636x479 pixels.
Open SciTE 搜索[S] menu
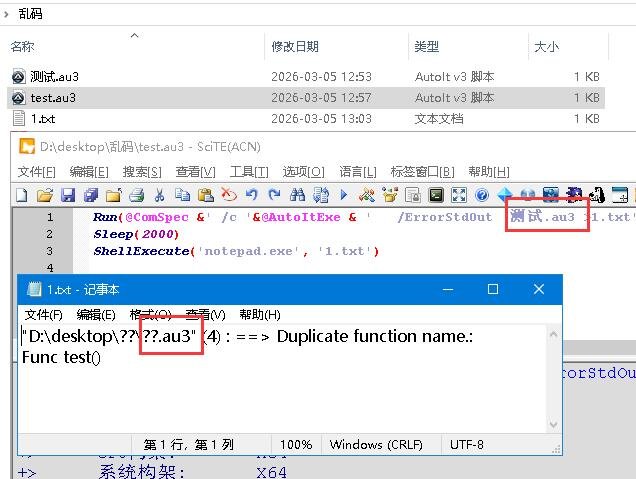point(142,172)
